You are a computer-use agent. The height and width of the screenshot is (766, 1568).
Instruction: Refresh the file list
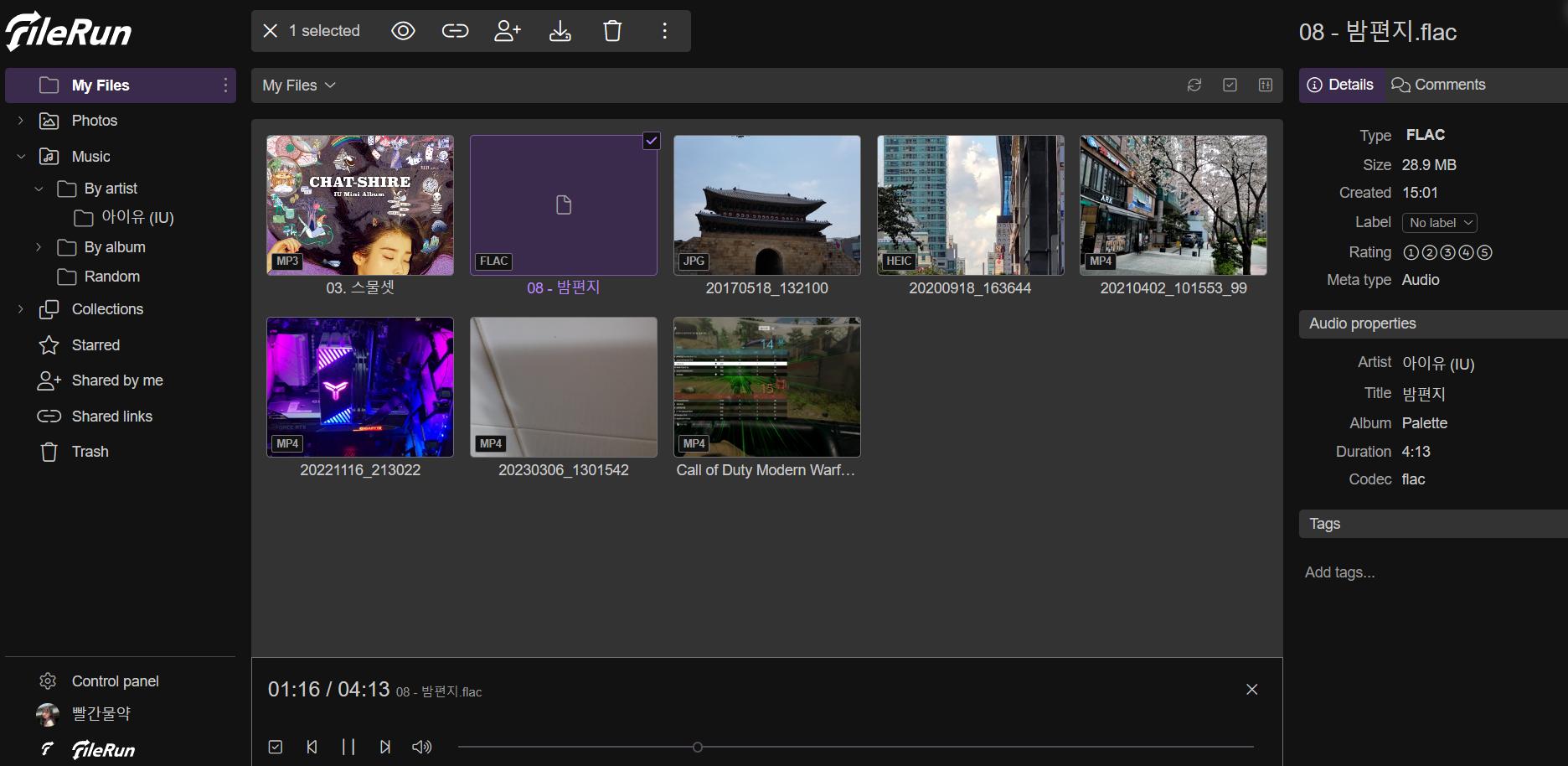tap(1194, 85)
